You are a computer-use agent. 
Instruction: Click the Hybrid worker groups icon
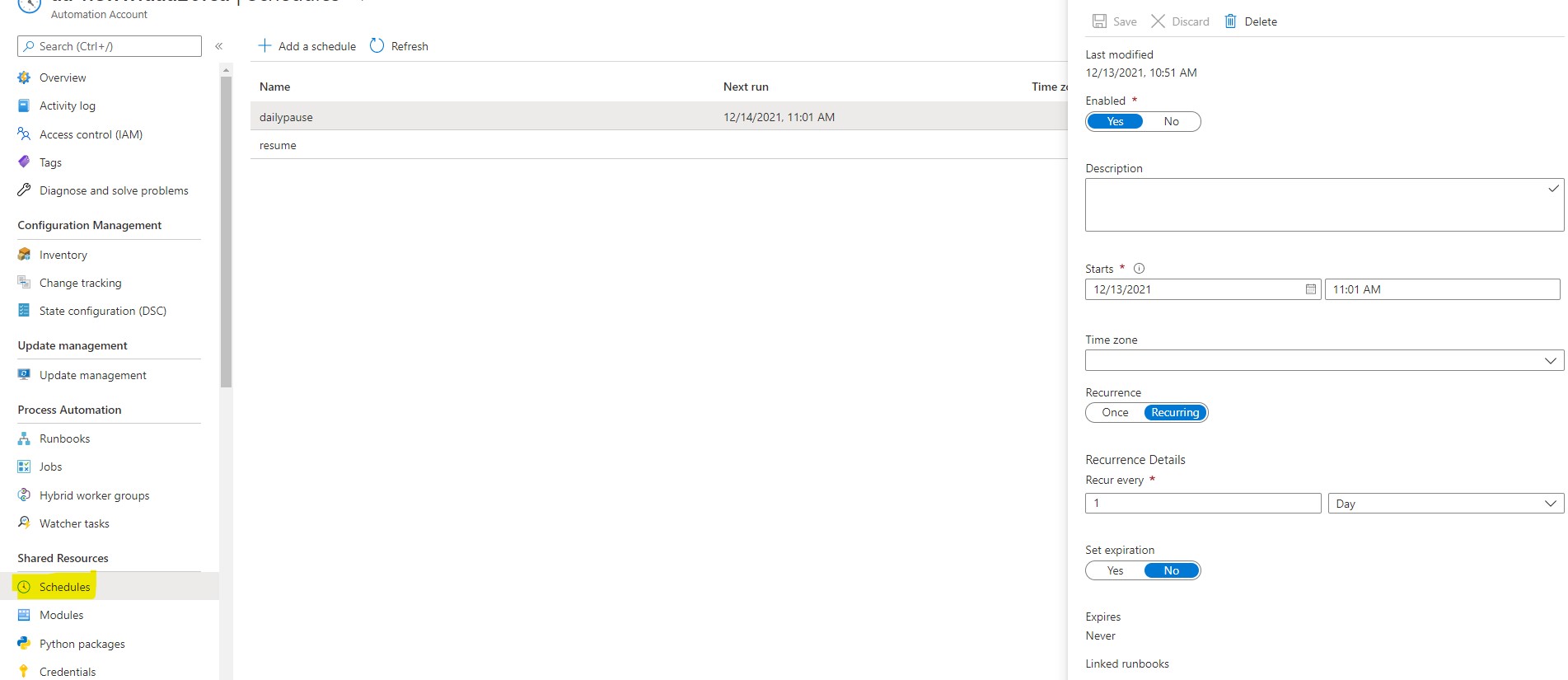point(24,495)
